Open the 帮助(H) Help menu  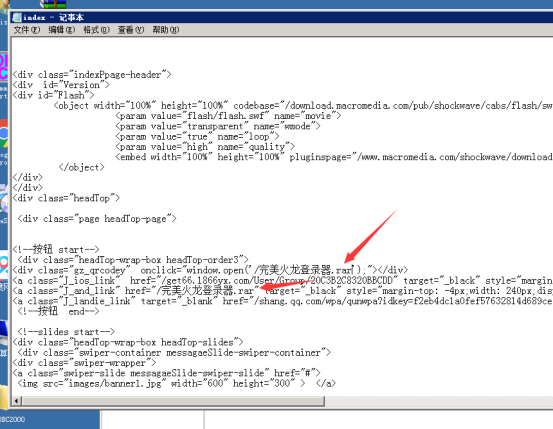tap(166, 30)
